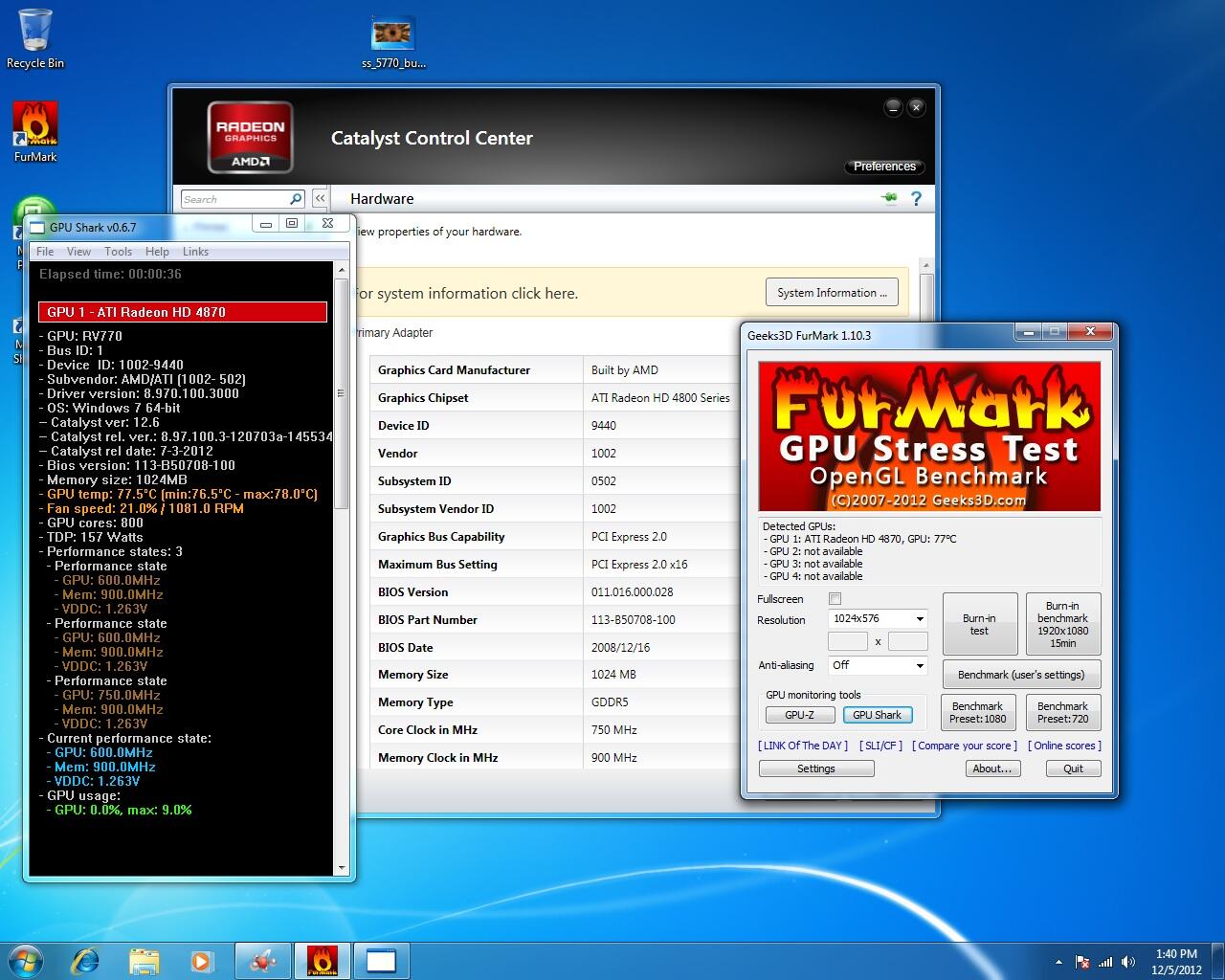Quit FurMark
Image resolution: width=1225 pixels, height=980 pixels.
coord(1073,768)
